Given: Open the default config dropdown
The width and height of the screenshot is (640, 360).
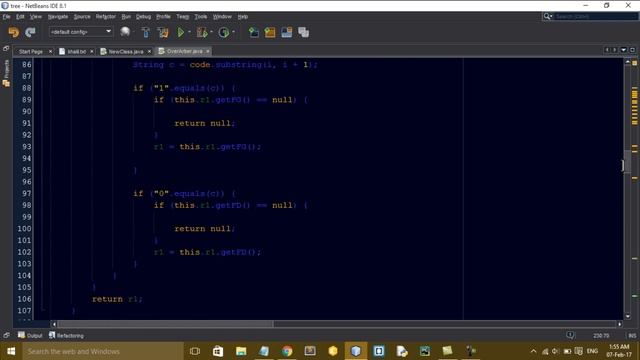Looking at the screenshot, I should point(81,32).
